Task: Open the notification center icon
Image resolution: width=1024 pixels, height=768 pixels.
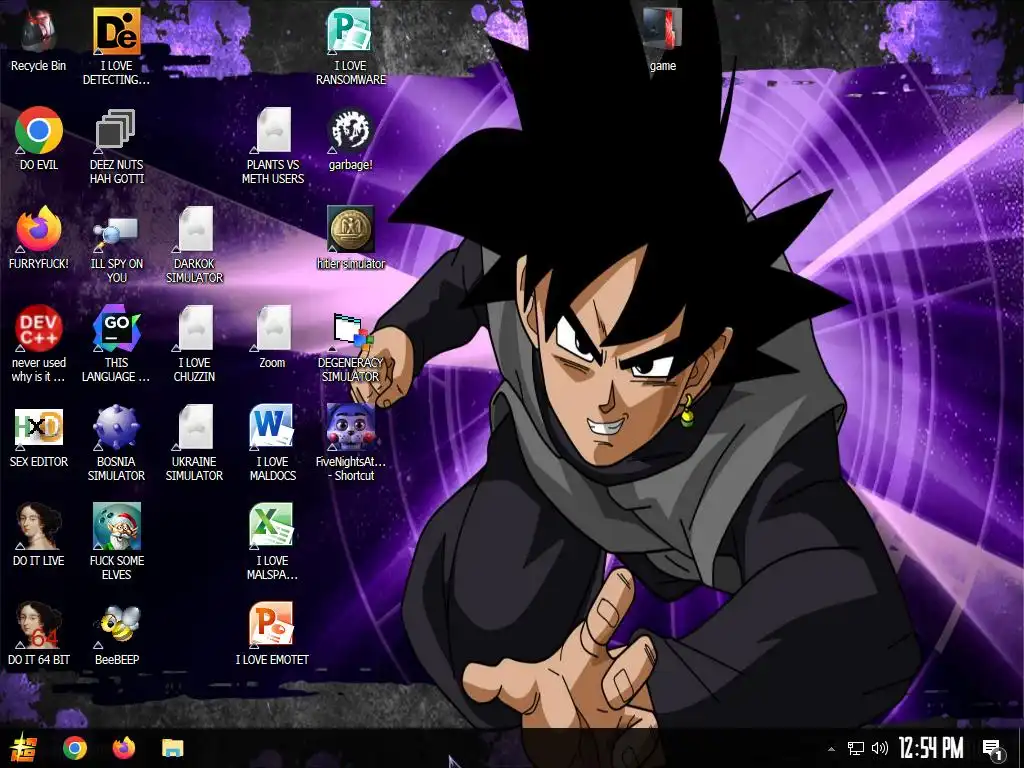Action: [x=993, y=749]
